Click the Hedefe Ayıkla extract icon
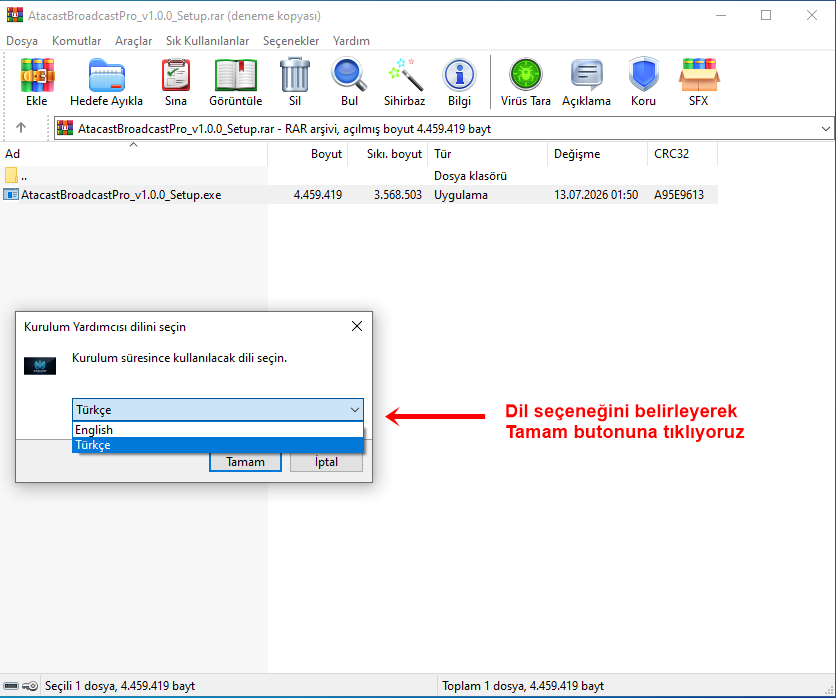The width and height of the screenshot is (836, 698). (107, 75)
